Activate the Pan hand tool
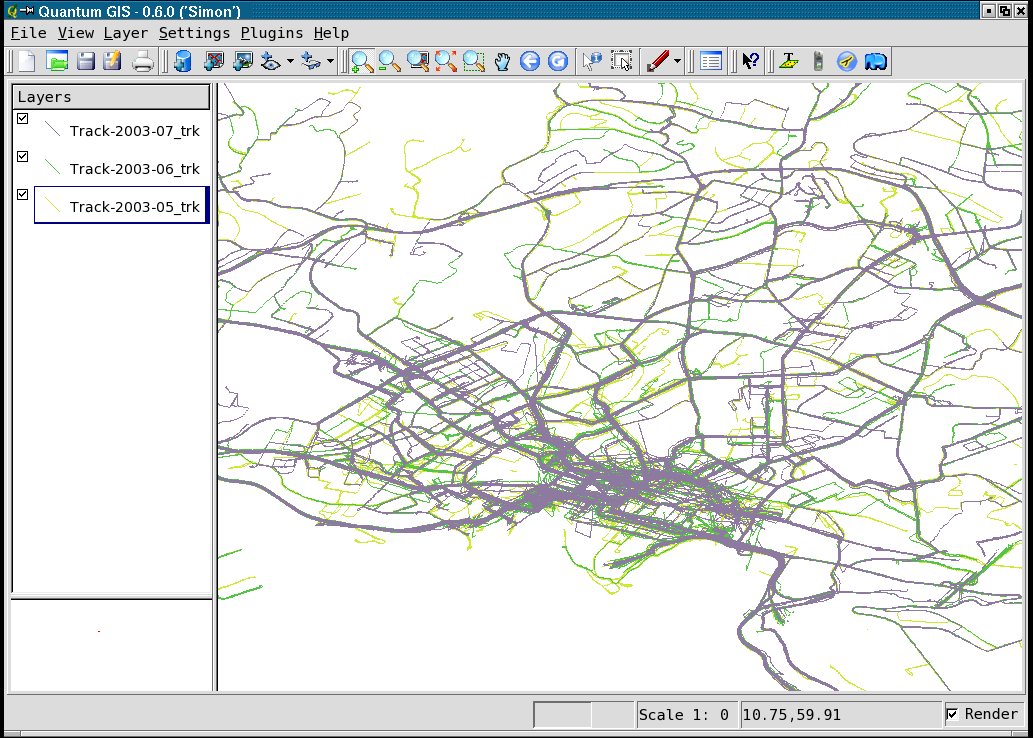 pyautogui.click(x=502, y=61)
